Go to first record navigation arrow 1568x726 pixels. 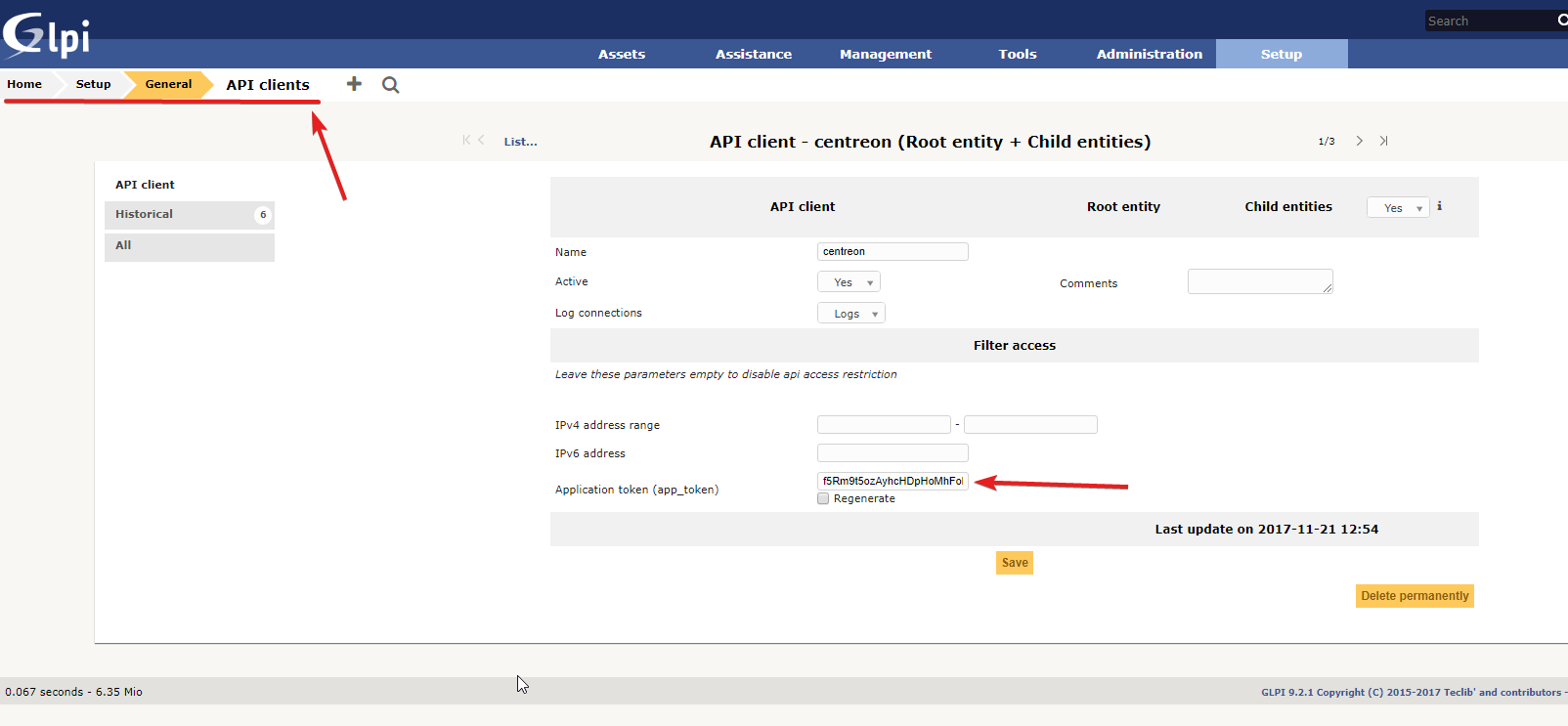(466, 141)
